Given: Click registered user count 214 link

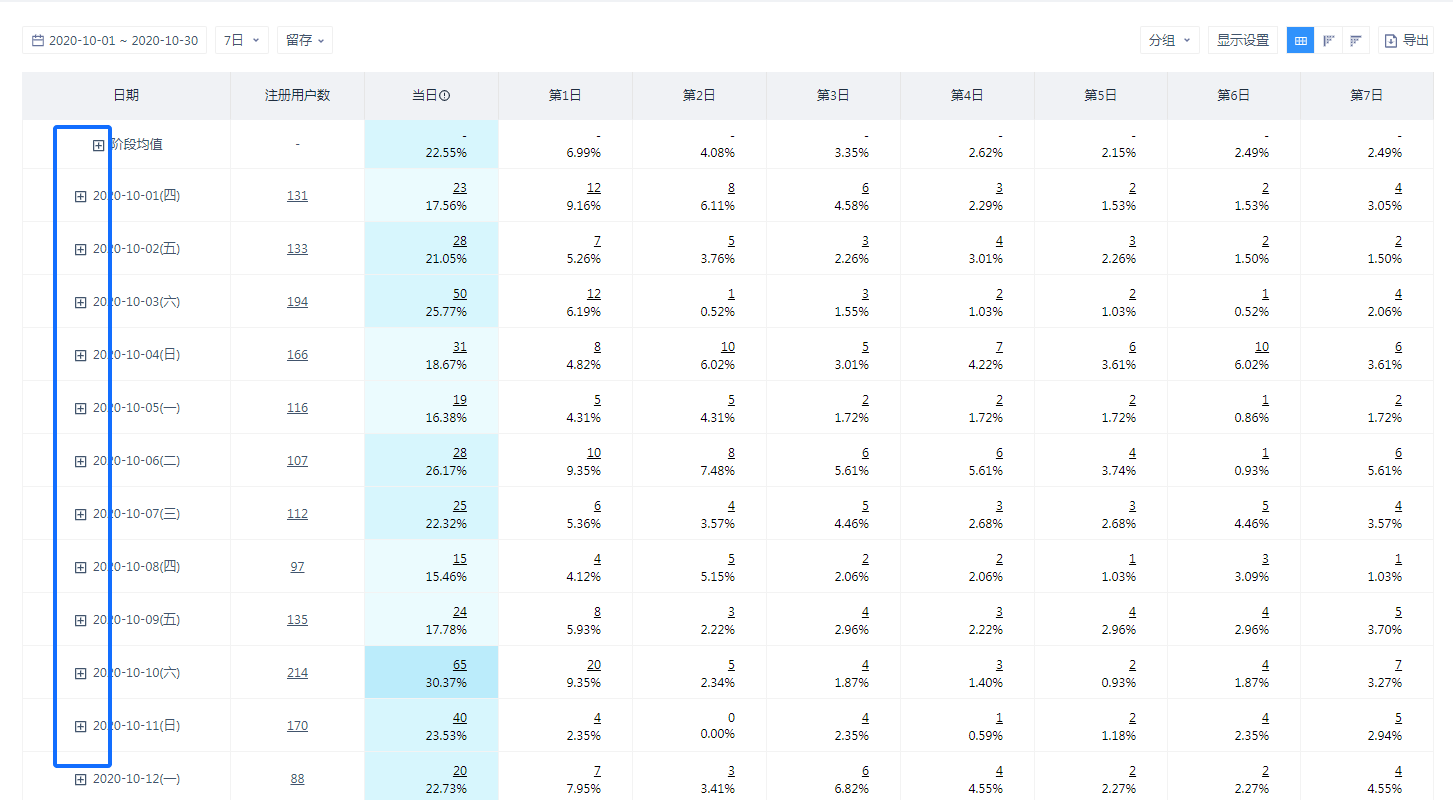Looking at the screenshot, I should click(x=297, y=673).
